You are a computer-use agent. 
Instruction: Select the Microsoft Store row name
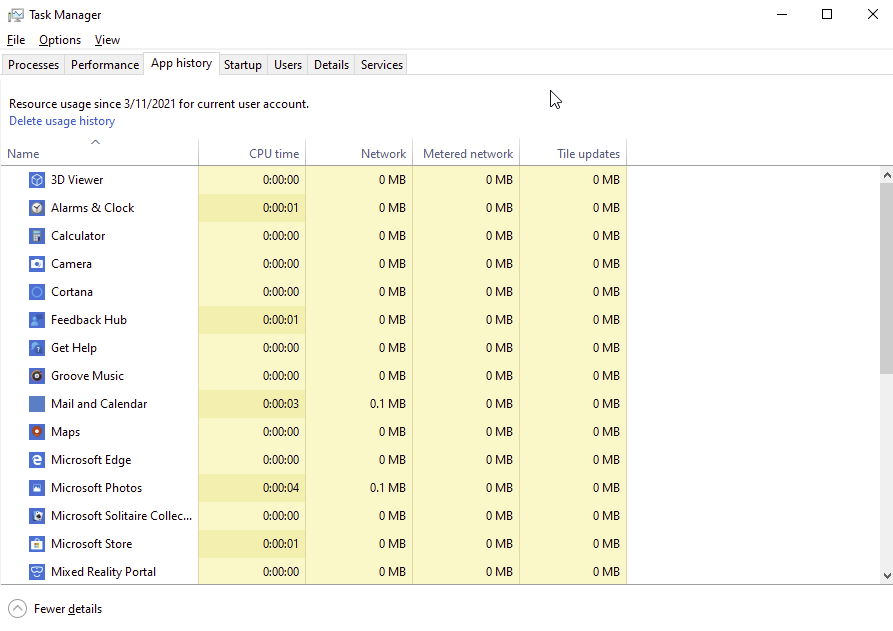pyautogui.click(x=92, y=544)
